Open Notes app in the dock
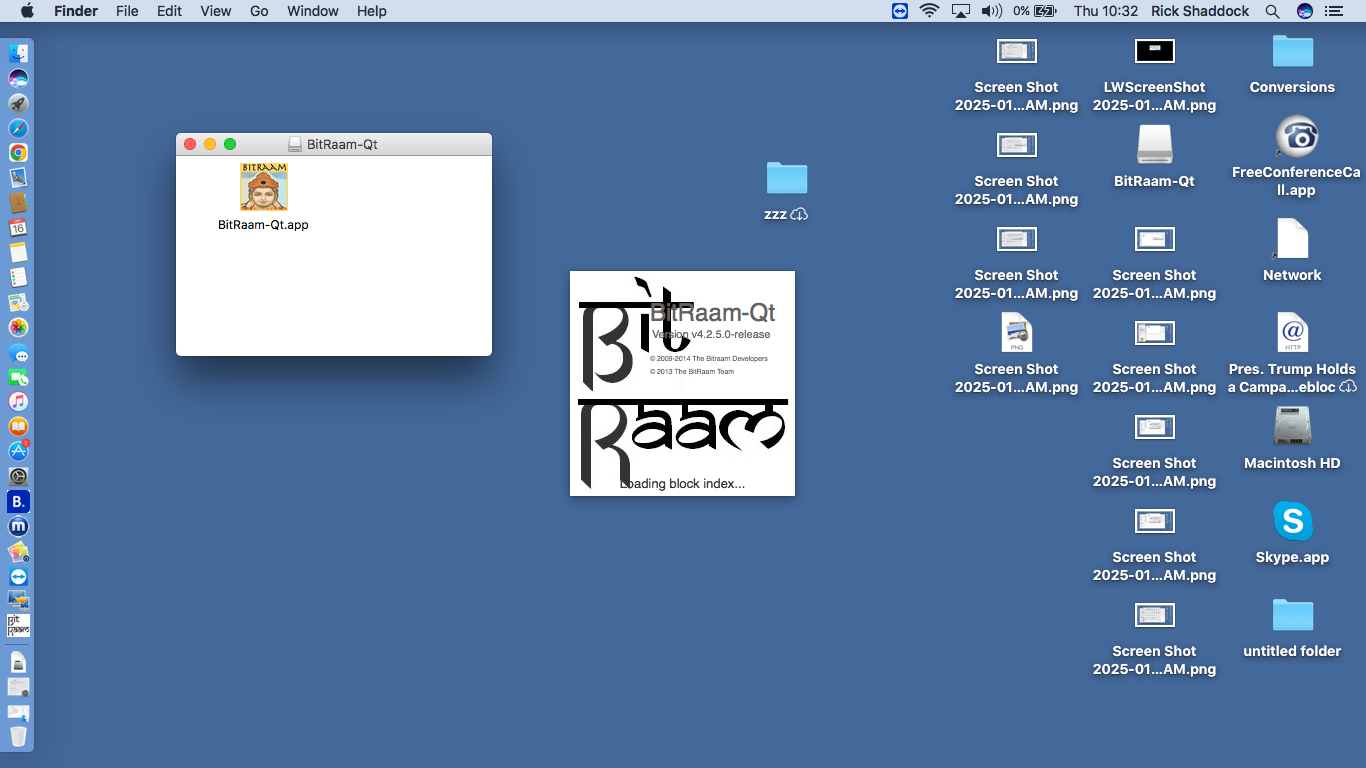This screenshot has height=768, width=1366. point(18,253)
